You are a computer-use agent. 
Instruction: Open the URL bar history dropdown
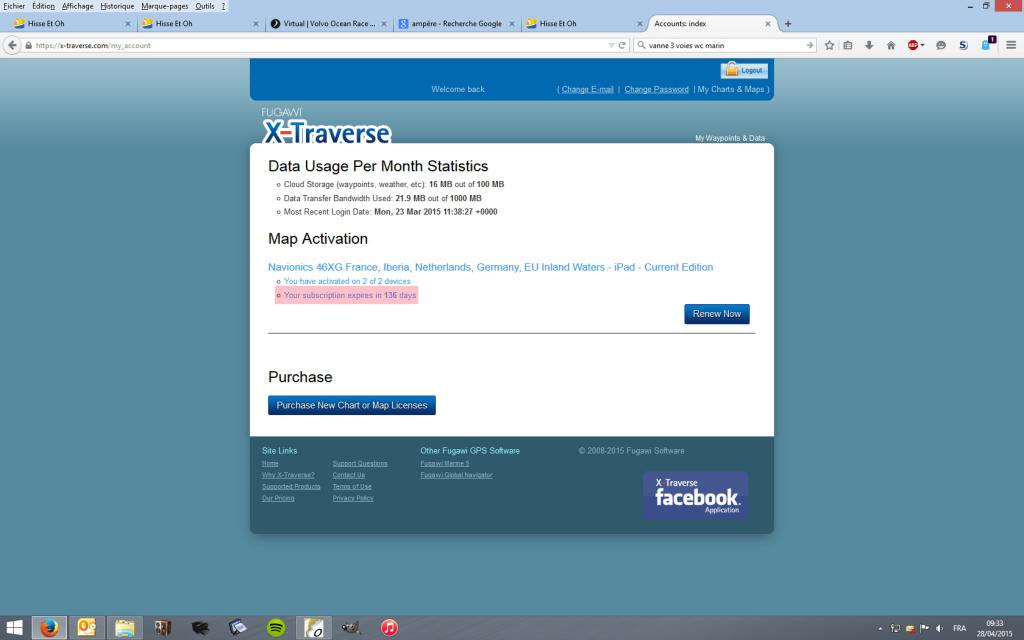pos(611,45)
